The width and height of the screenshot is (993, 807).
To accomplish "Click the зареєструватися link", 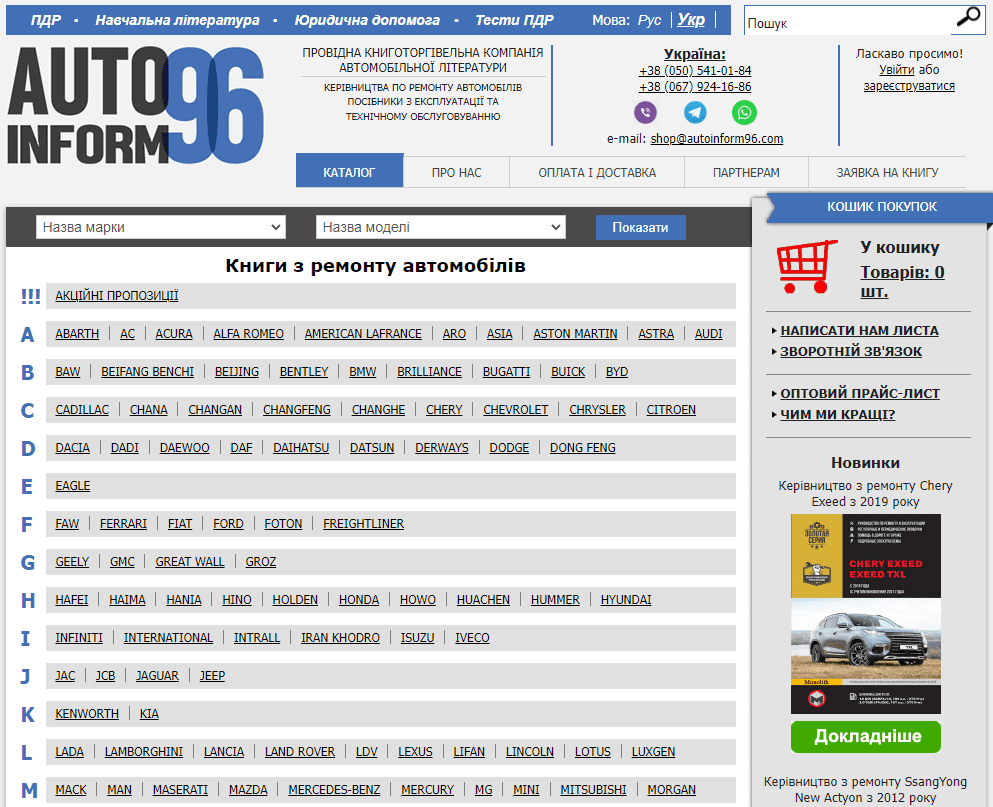I will click(909, 86).
